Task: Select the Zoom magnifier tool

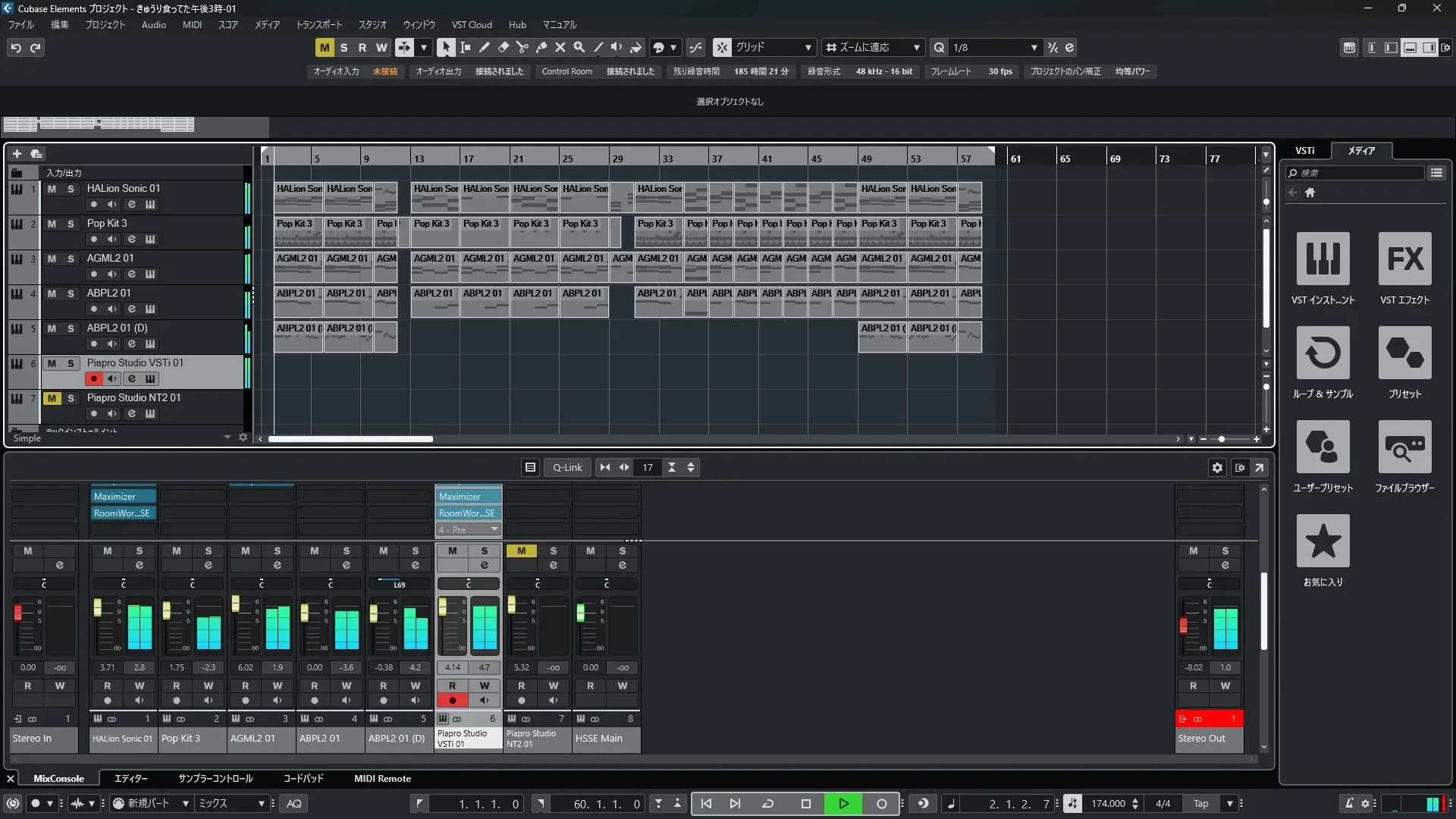Action: (x=579, y=48)
